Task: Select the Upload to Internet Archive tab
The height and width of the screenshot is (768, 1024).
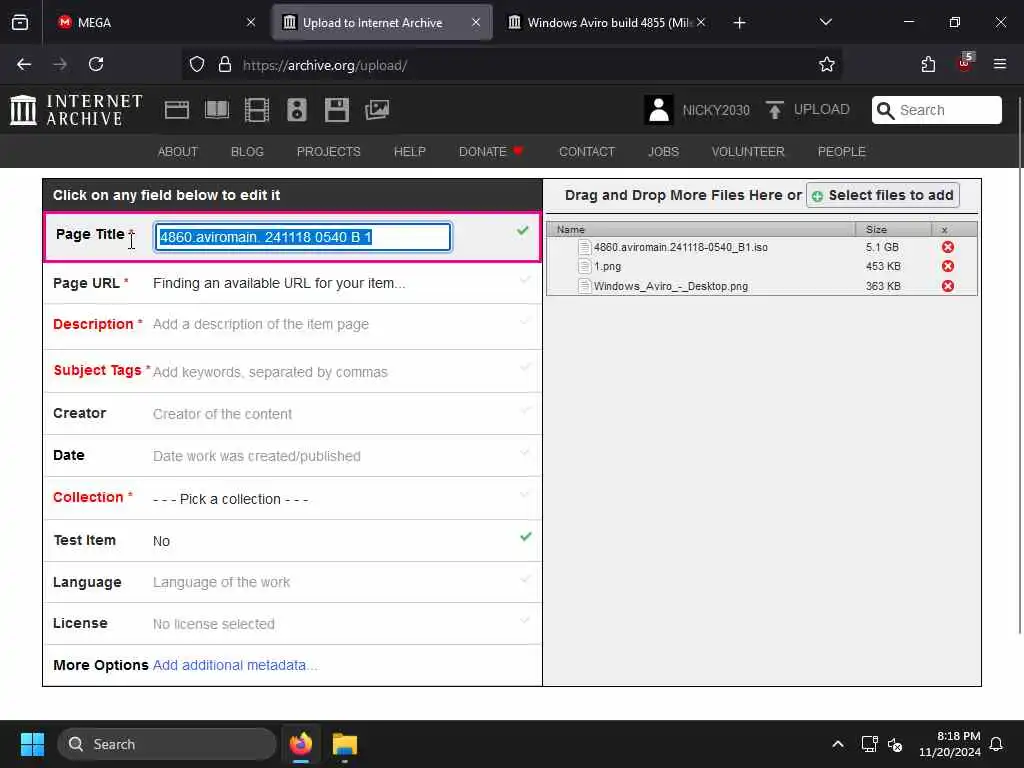Action: pyautogui.click(x=382, y=22)
